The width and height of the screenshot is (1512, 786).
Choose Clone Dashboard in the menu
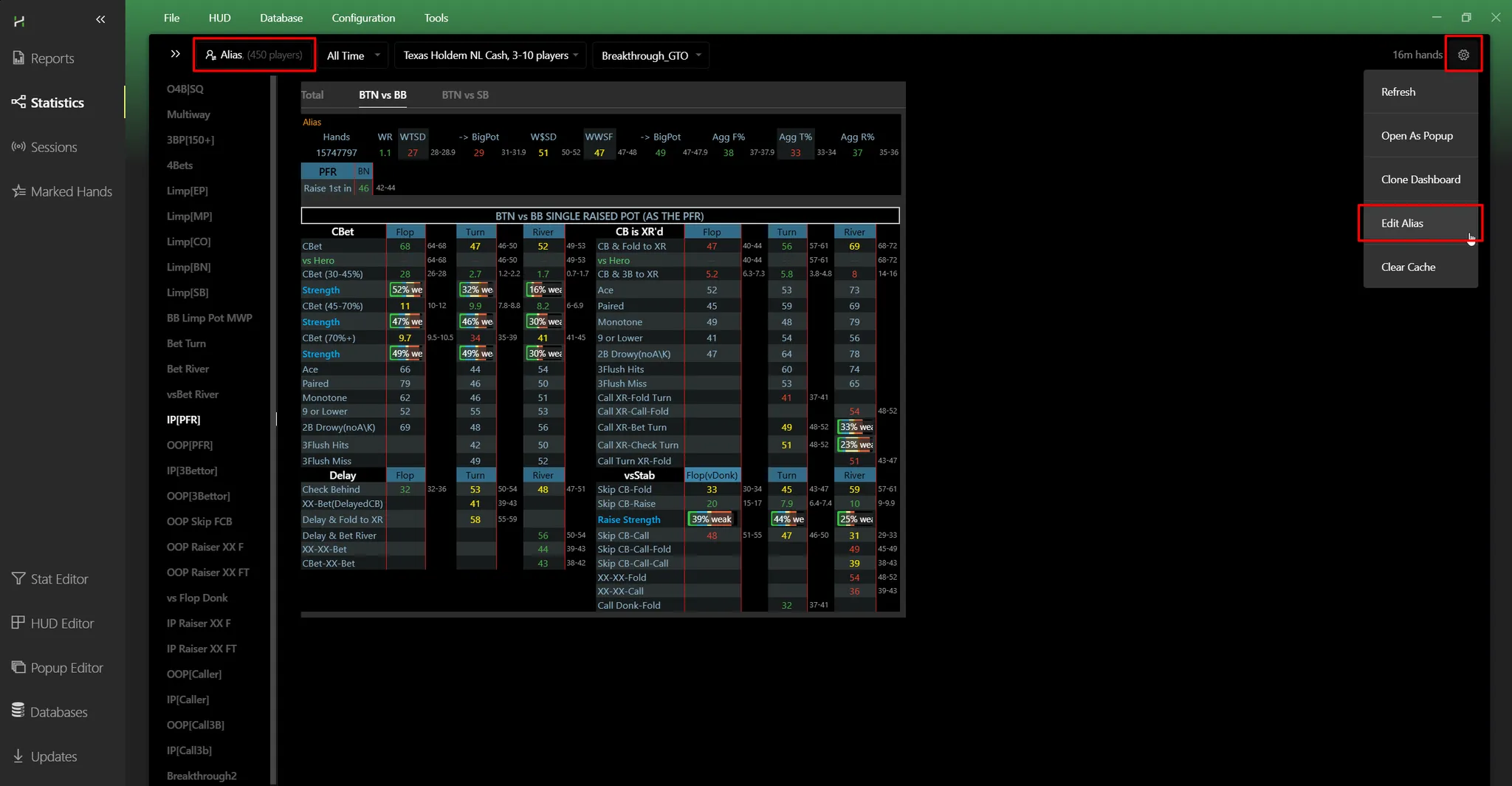pos(1420,180)
